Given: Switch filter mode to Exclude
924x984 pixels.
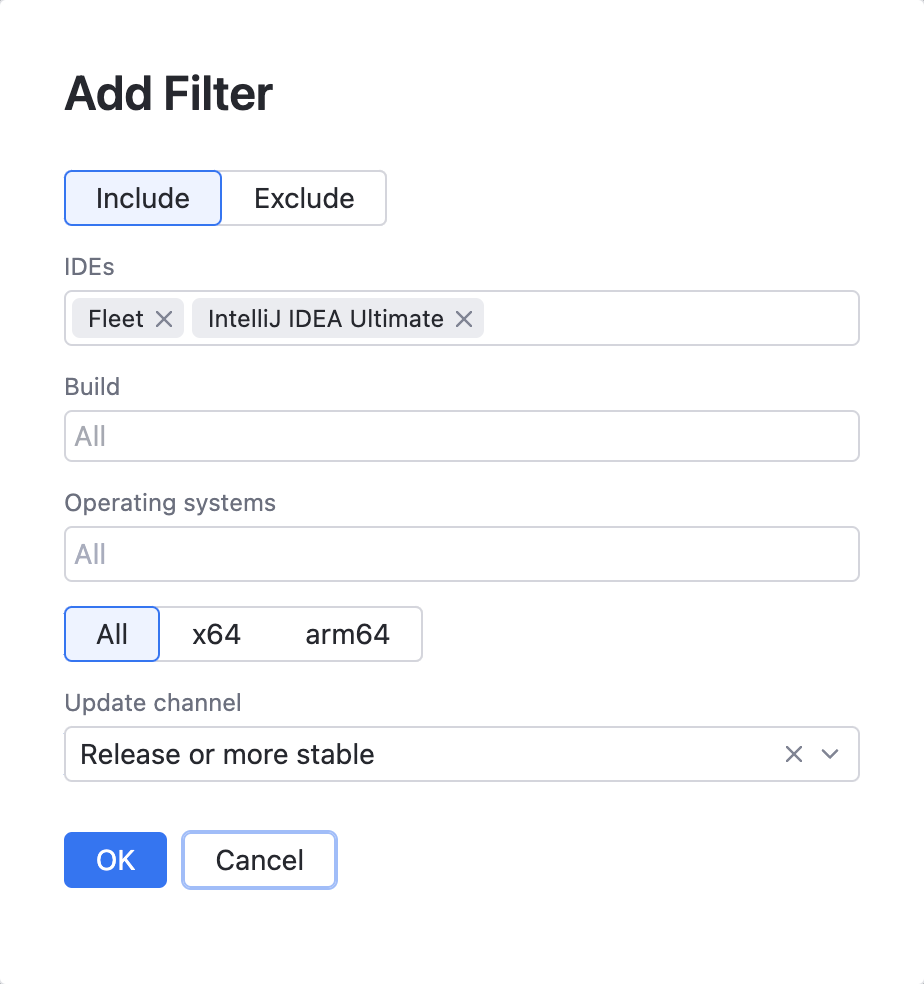Looking at the screenshot, I should 303,198.
